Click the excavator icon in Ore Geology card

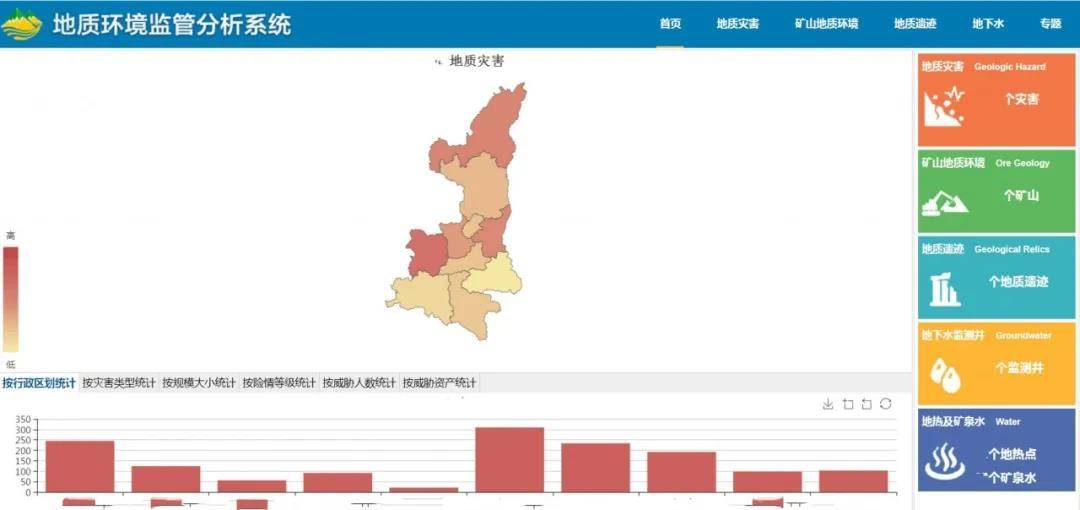click(x=945, y=203)
